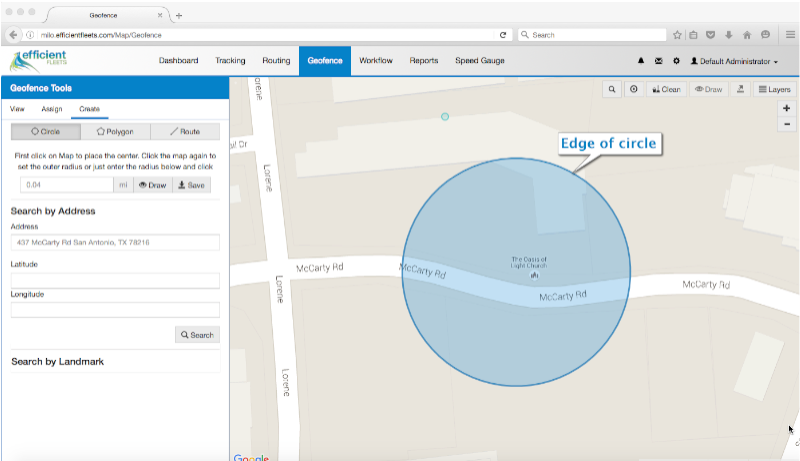800x461 pixels.
Task: Click the browser Search box
Action: (592, 35)
